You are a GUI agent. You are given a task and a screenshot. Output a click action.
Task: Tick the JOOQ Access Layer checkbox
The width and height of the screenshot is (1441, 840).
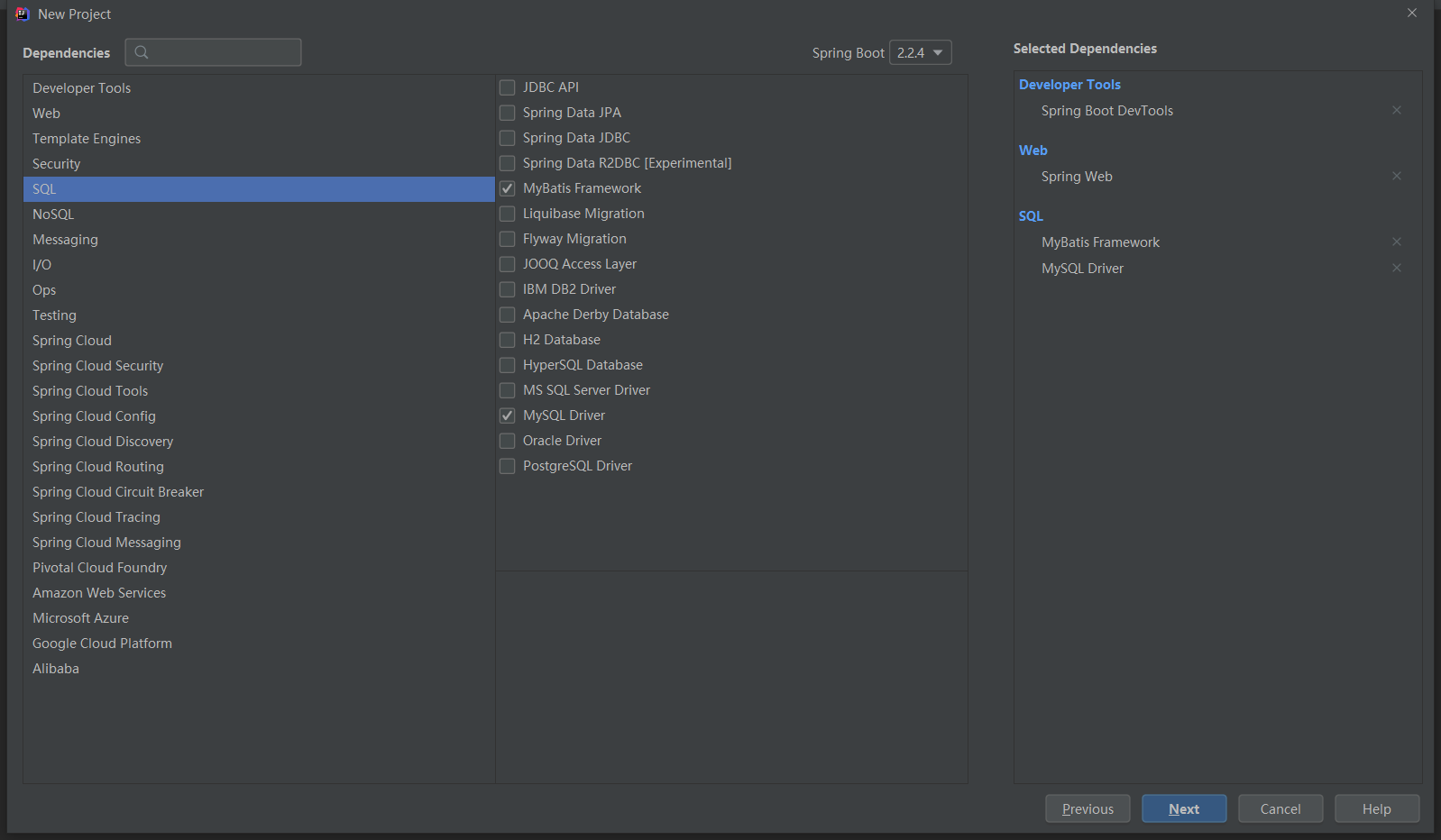coord(508,264)
